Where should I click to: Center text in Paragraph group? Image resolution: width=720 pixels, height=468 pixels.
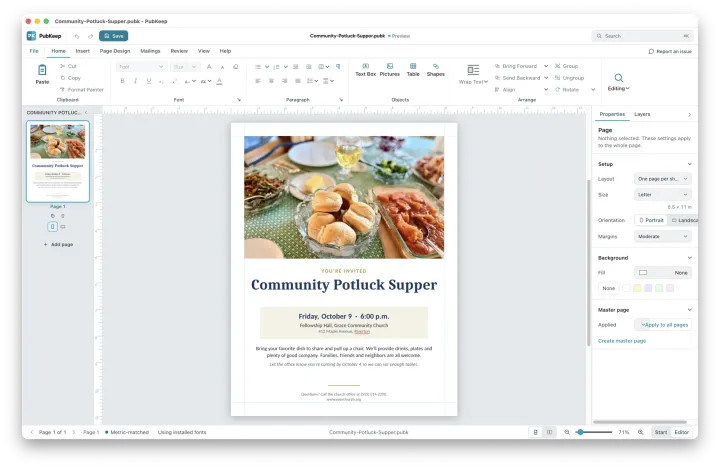271,81
